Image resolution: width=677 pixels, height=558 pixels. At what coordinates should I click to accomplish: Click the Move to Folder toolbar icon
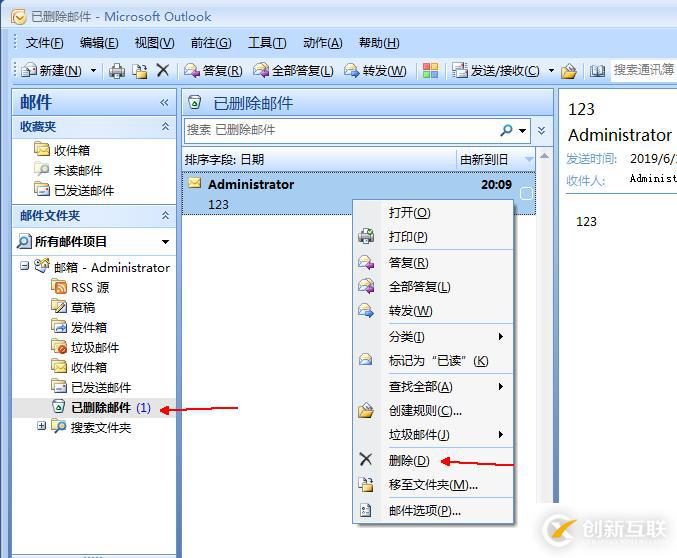(140, 70)
